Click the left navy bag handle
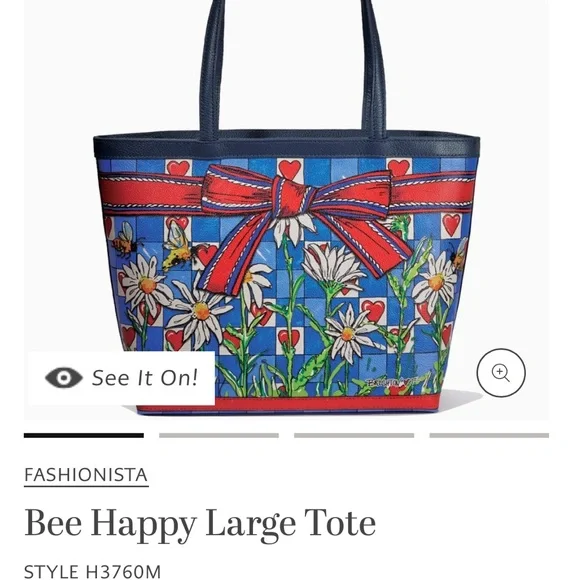580x580 pixels. pyautogui.click(x=212, y=69)
